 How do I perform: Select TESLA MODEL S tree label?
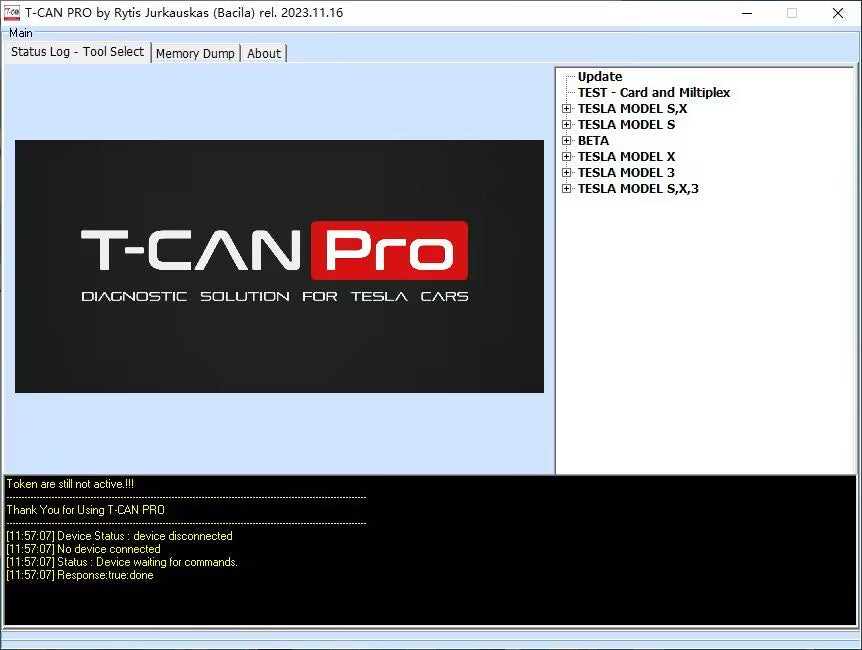coord(626,124)
